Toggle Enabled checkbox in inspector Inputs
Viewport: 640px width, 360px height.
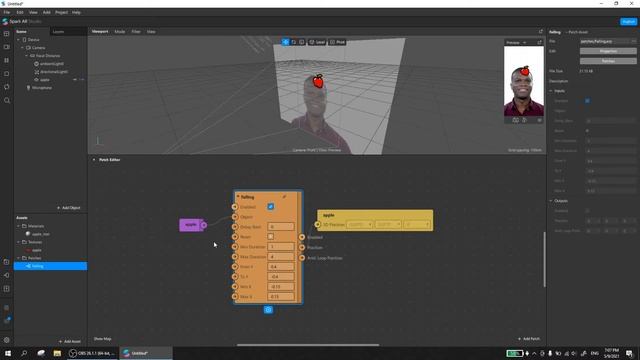click(587, 101)
